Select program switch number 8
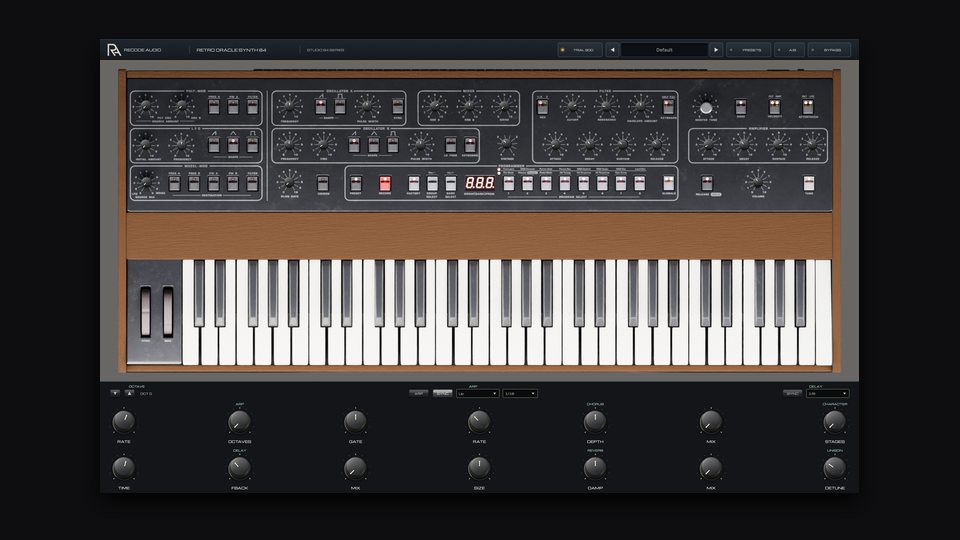 point(639,183)
